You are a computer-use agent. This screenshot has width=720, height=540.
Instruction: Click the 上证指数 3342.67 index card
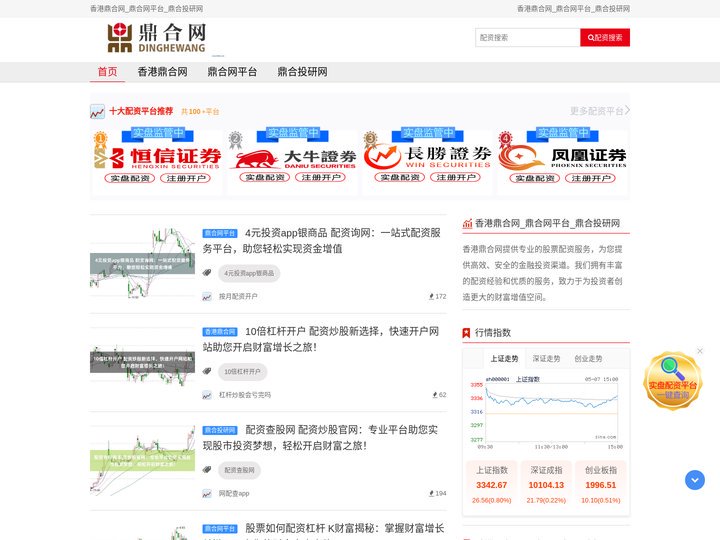click(x=491, y=485)
